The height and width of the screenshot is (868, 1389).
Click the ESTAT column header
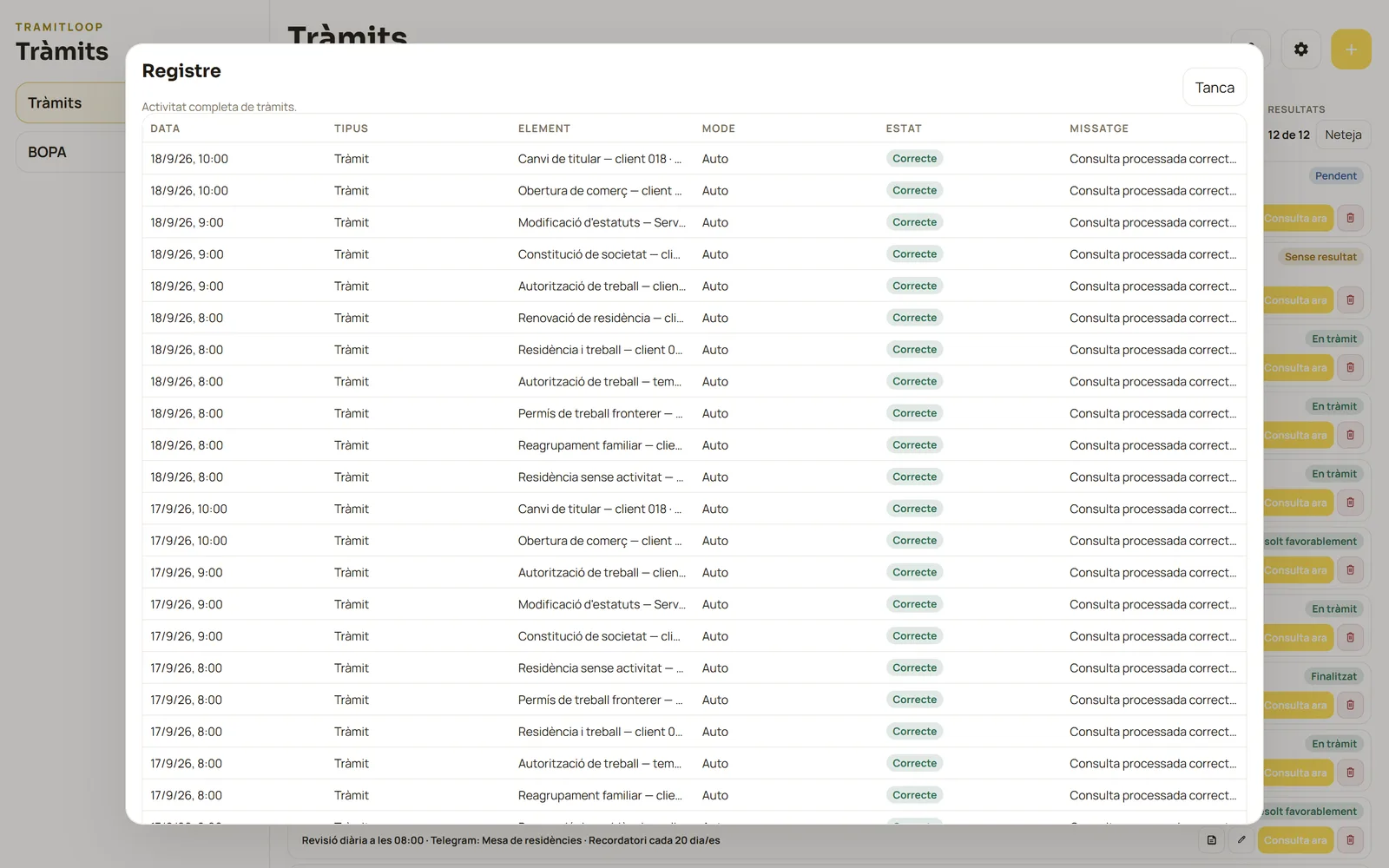coord(904,128)
